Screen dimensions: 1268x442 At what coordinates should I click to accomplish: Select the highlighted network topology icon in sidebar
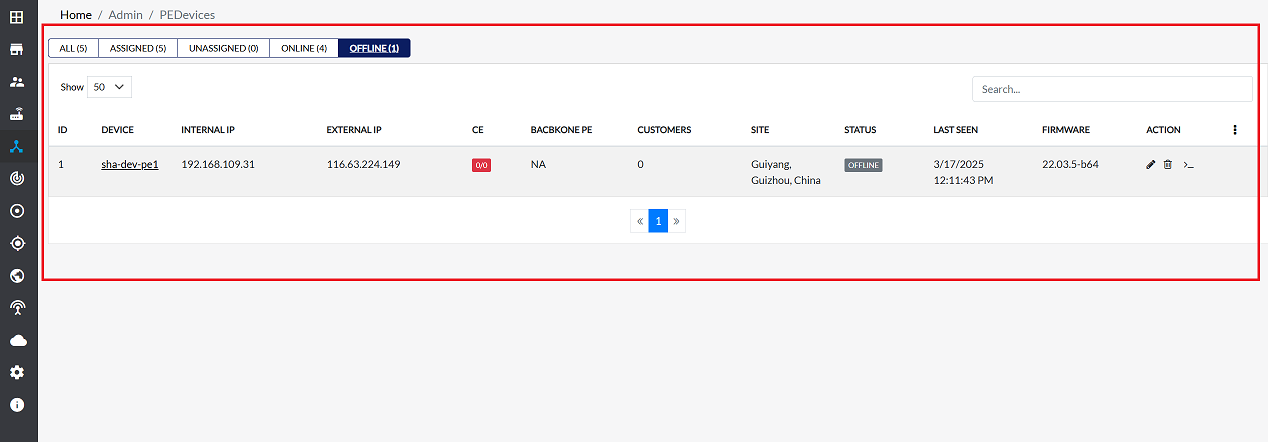[x=17, y=146]
